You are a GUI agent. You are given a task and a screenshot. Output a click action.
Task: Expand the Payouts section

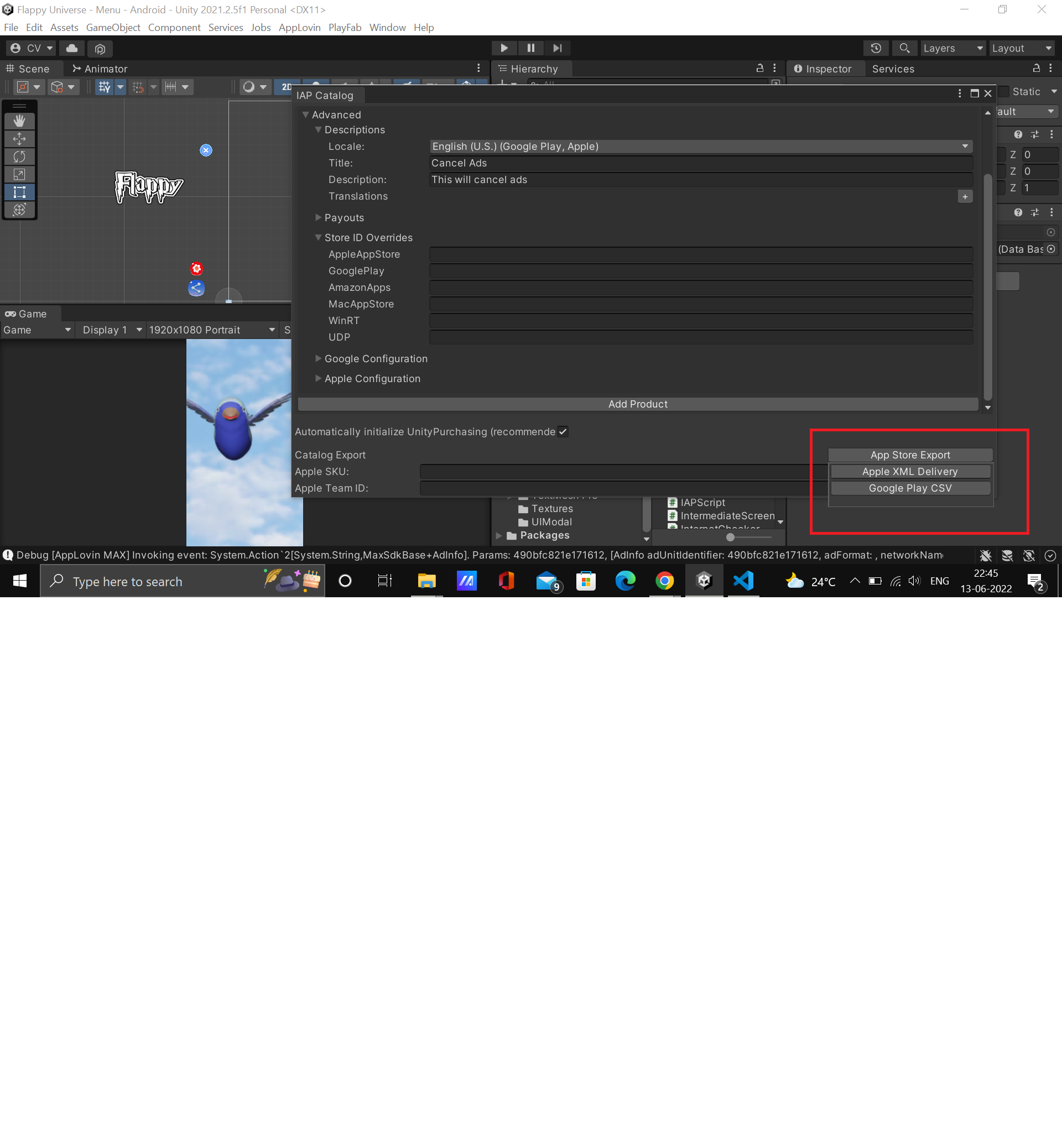tap(318, 218)
